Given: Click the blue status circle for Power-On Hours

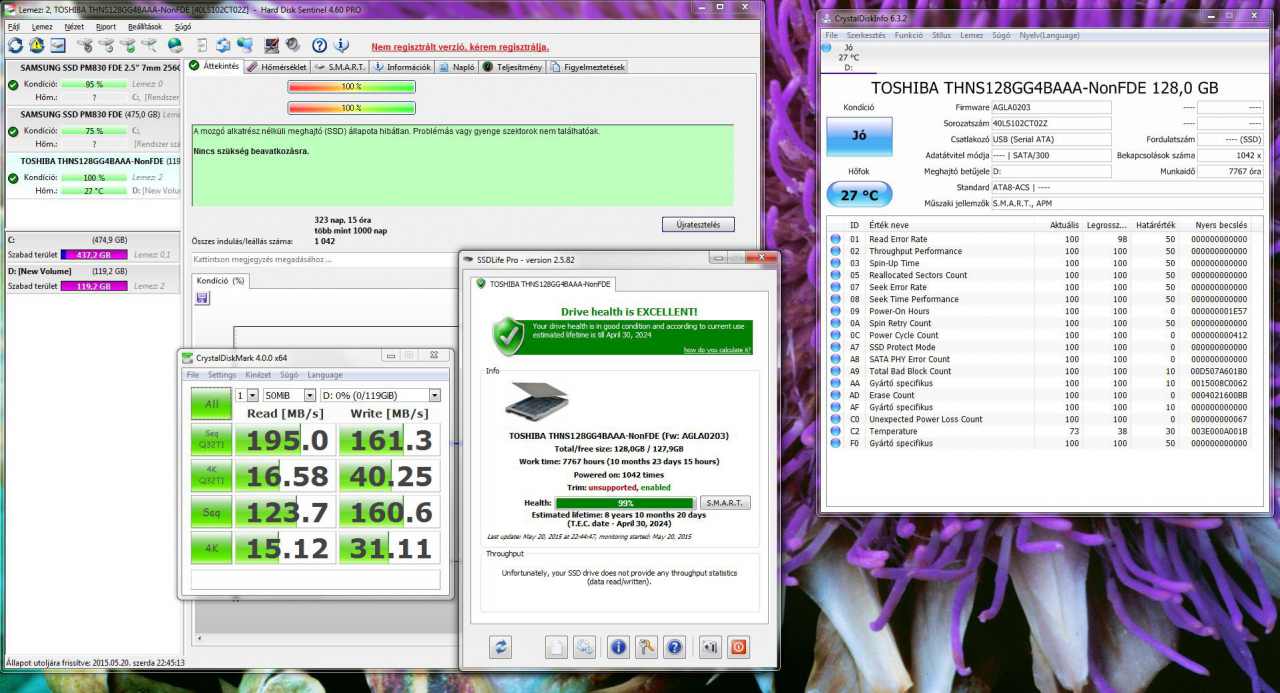Looking at the screenshot, I should [836, 311].
